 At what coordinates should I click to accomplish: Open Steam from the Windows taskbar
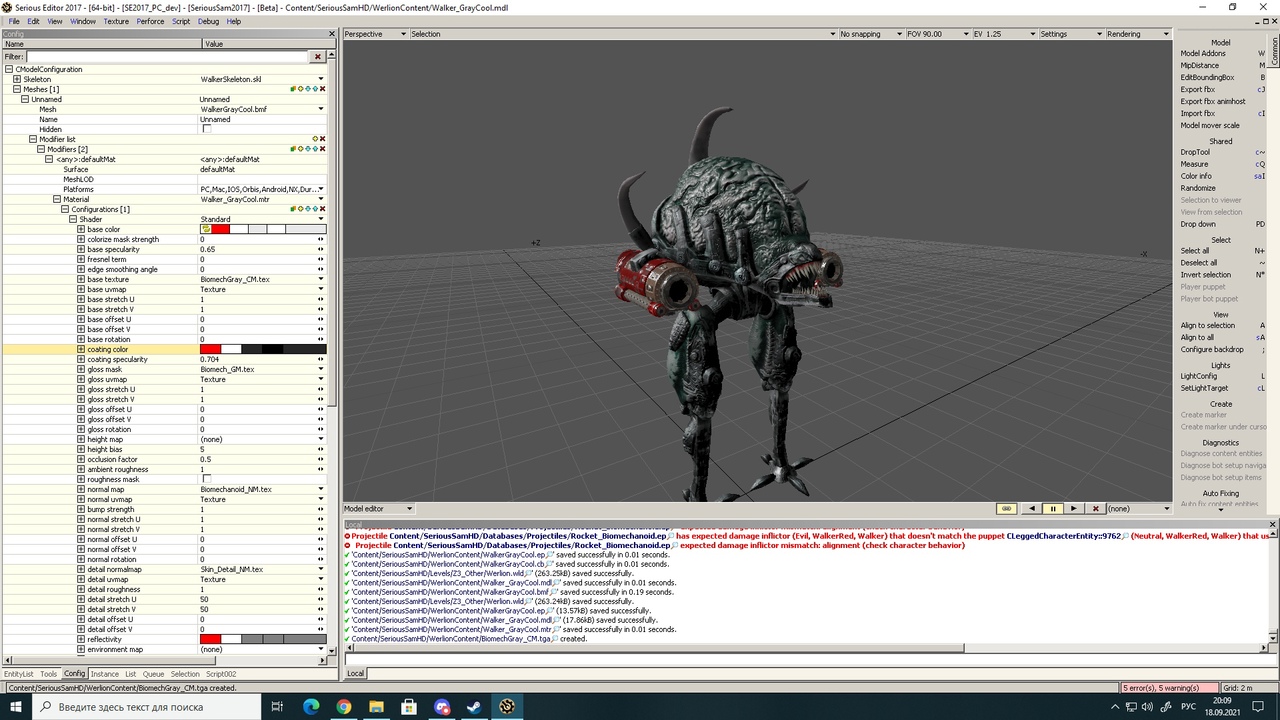(474, 706)
